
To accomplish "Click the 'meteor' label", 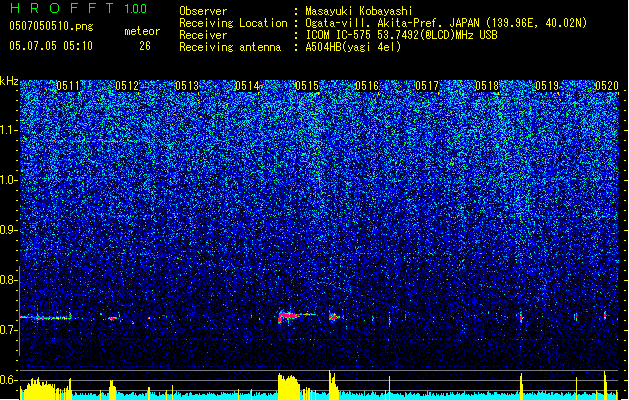I will 142,31.
